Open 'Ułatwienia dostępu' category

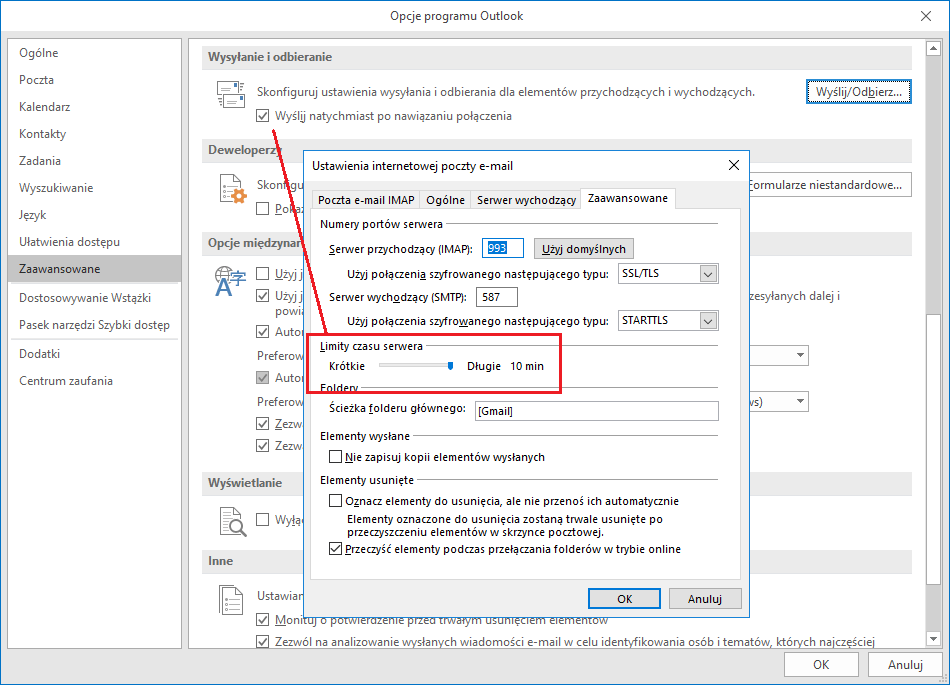coord(95,242)
